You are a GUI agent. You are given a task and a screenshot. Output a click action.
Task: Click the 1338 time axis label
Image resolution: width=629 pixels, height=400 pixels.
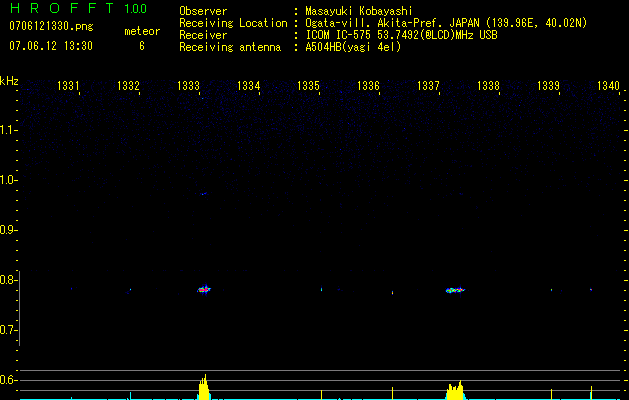coord(488,85)
